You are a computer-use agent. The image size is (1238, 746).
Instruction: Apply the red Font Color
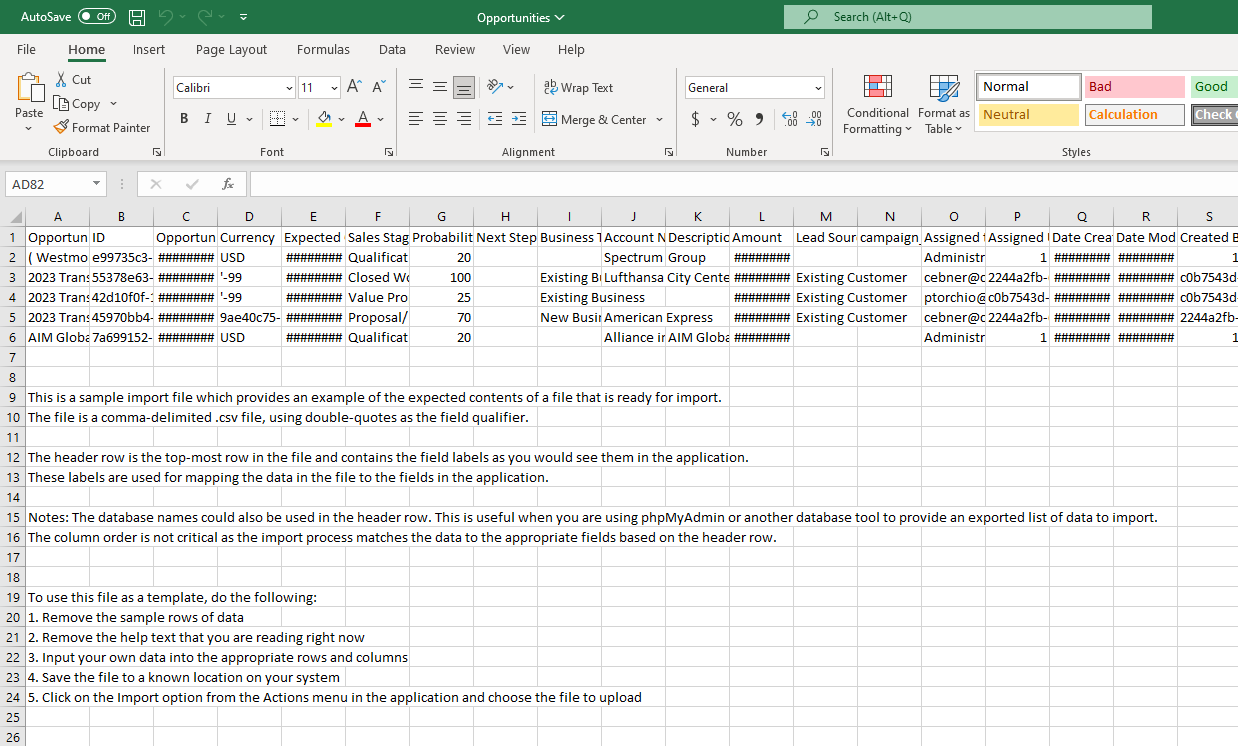(363, 119)
